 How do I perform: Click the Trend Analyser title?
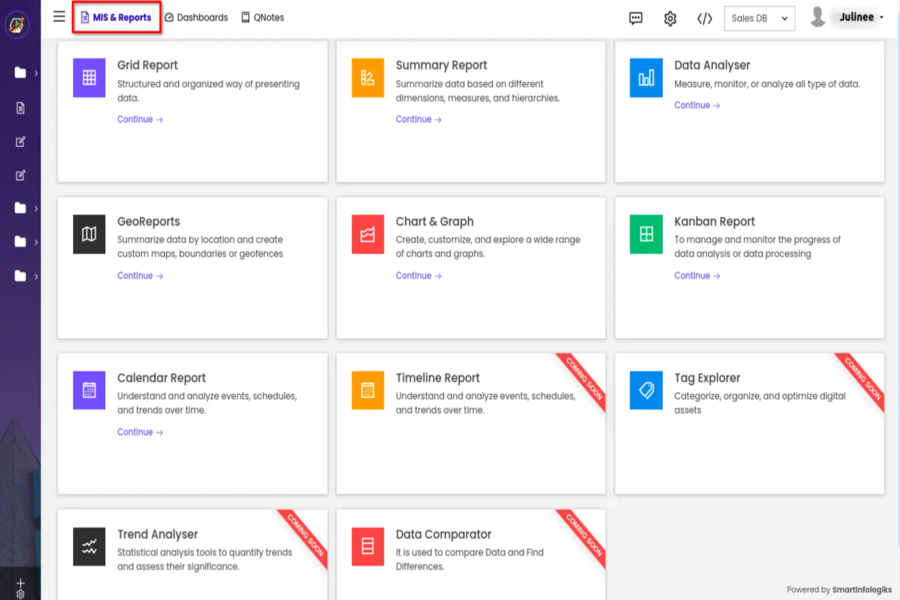click(x=157, y=534)
